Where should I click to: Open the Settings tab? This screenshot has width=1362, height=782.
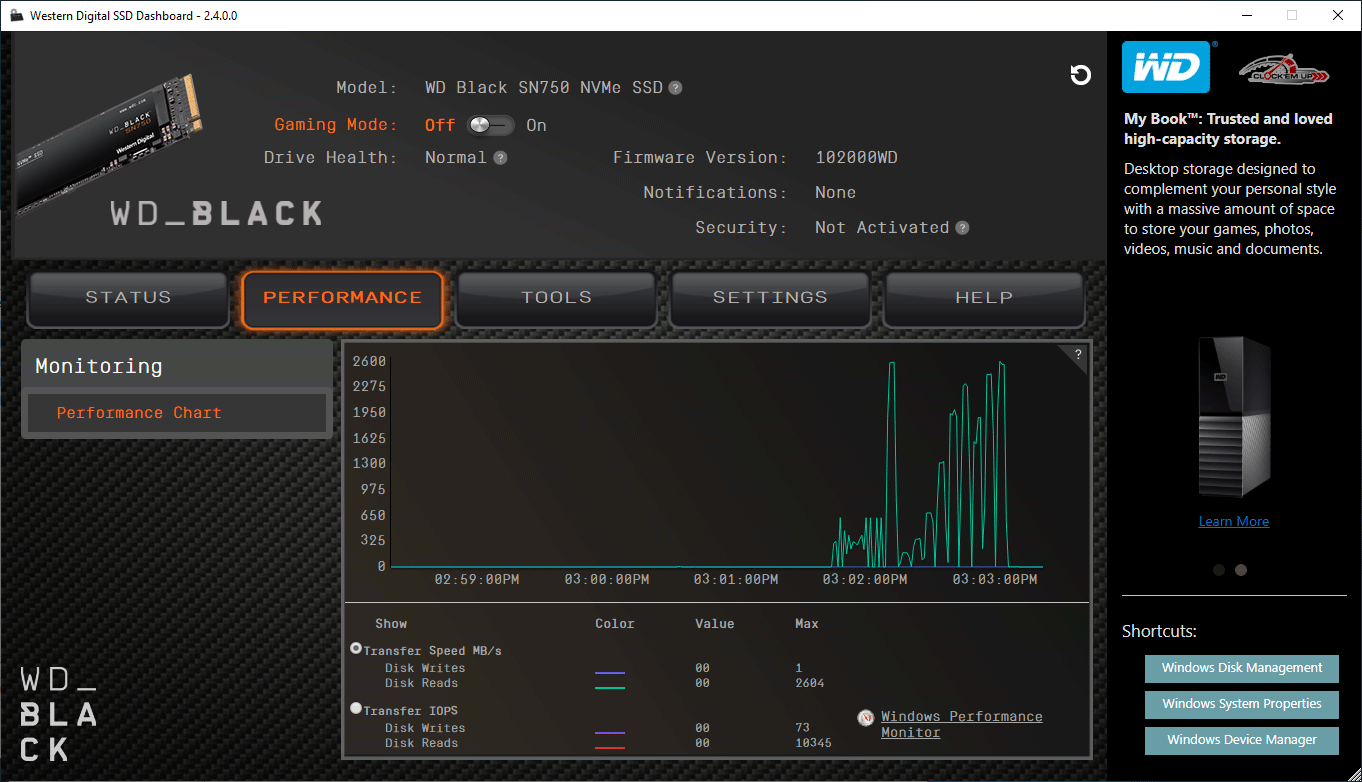click(770, 298)
